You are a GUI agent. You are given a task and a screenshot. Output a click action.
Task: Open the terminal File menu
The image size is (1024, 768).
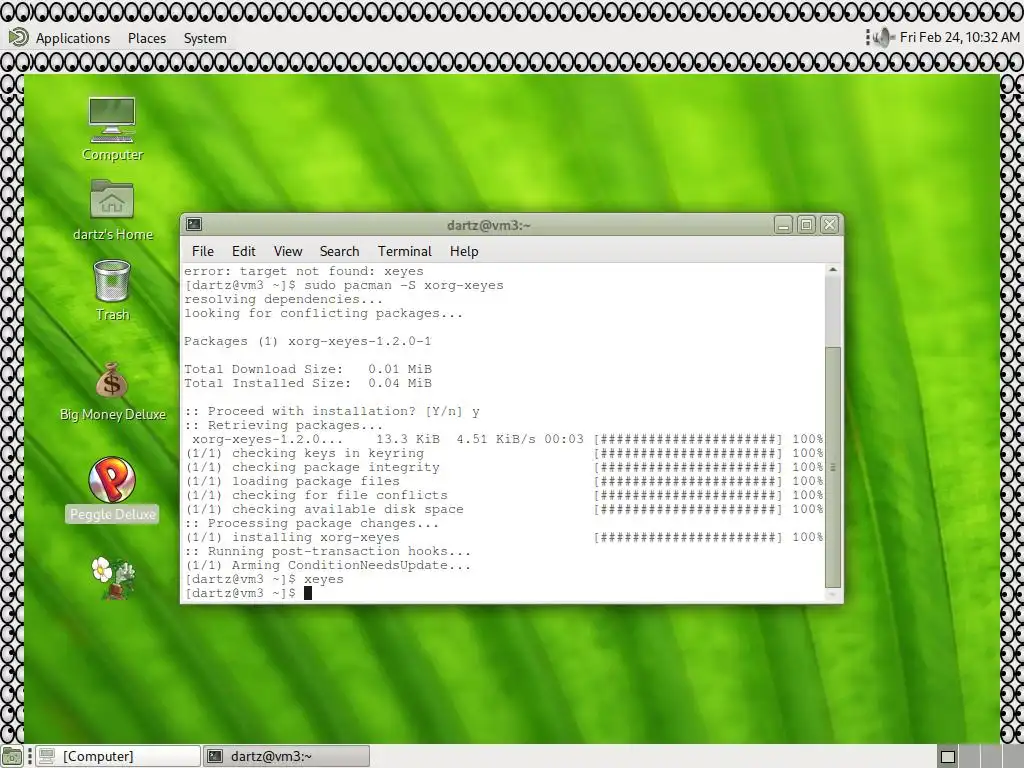click(202, 251)
